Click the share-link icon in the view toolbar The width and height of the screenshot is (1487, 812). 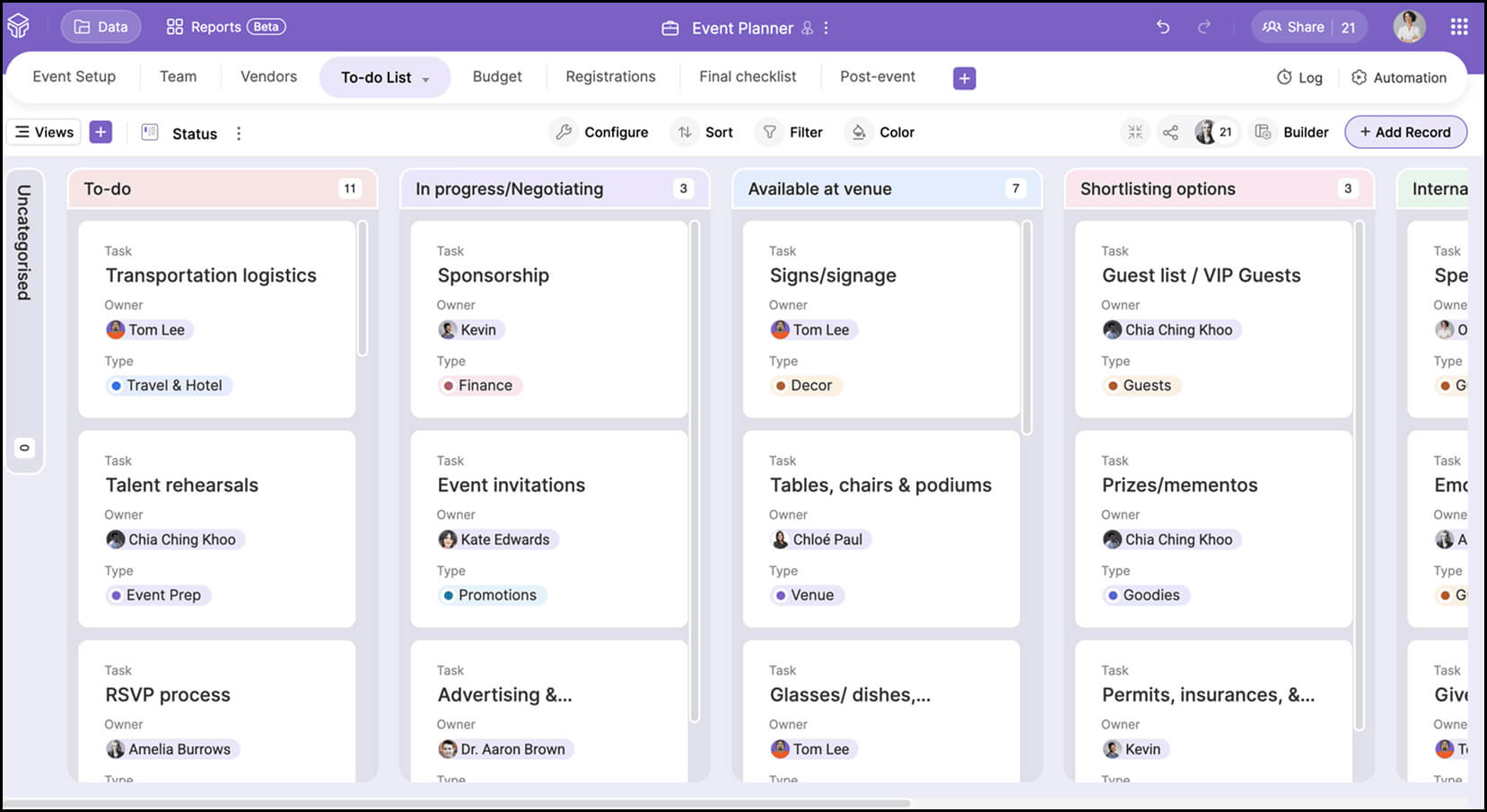tap(1171, 132)
